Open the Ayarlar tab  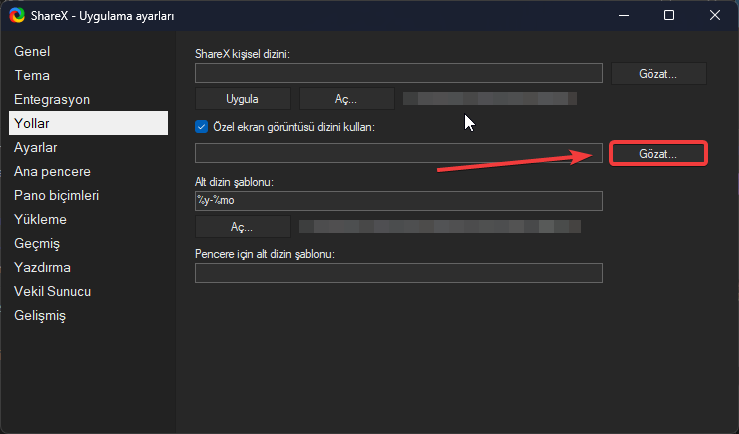[88, 147]
